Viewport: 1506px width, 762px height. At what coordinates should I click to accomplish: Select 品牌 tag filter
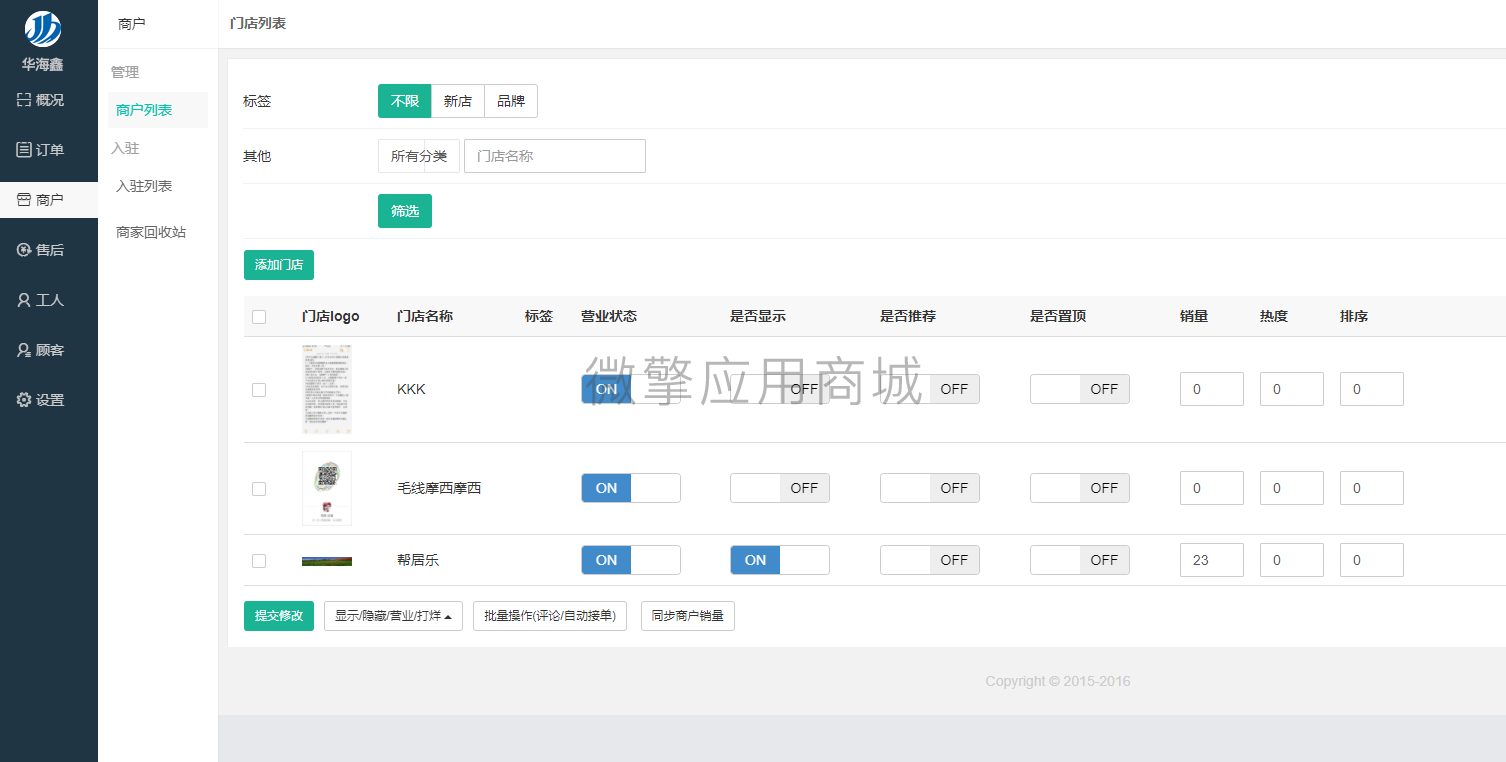pyautogui.click(x=511, y=101)
